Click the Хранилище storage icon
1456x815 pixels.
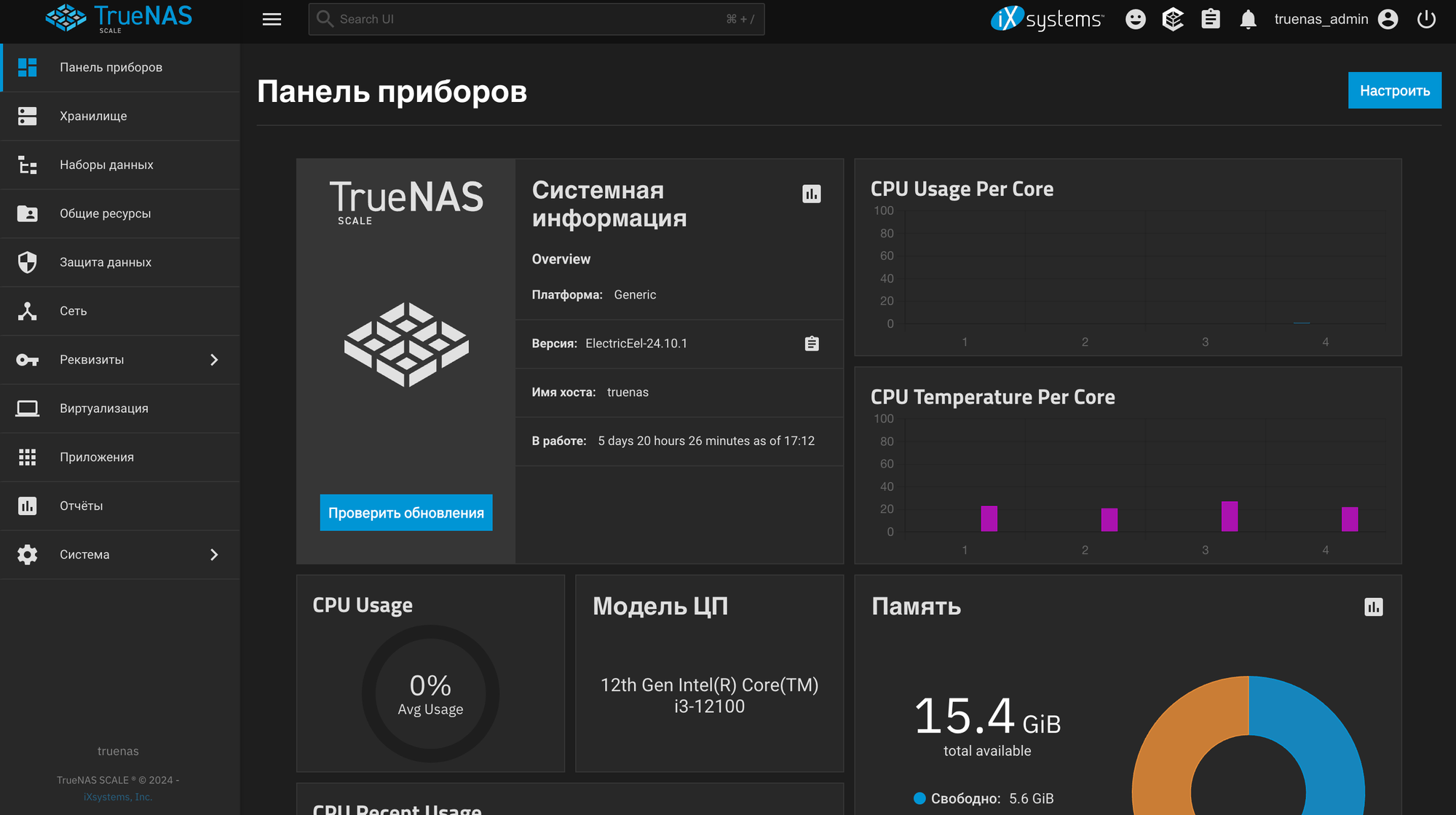tap(27, 116)
